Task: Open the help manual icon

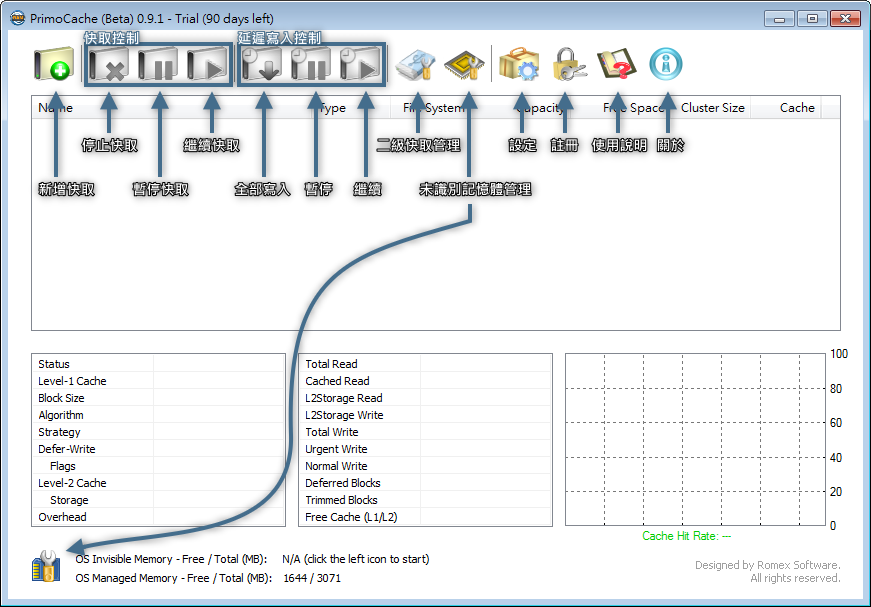Action: point(617,64)
